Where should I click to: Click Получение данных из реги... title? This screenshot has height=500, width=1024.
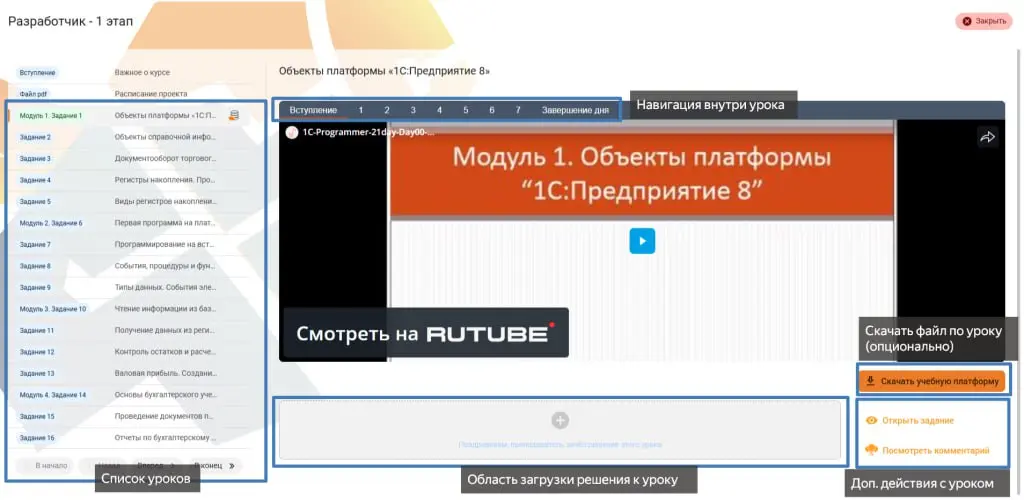(165, 330)
